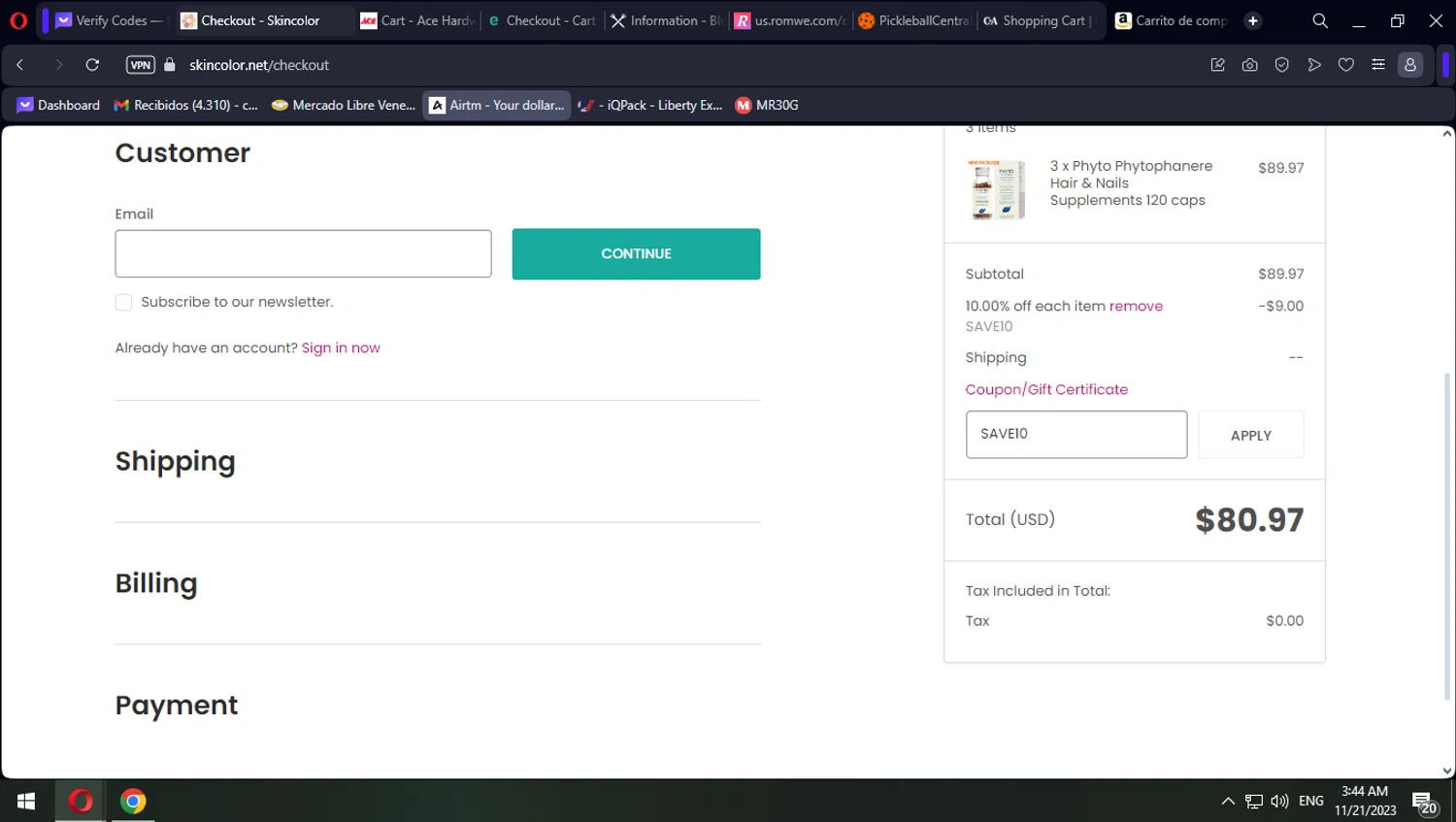Open the snapshot camera tool
The height and width of the screenshot is (822, 1456).
tap(1250, 65)
